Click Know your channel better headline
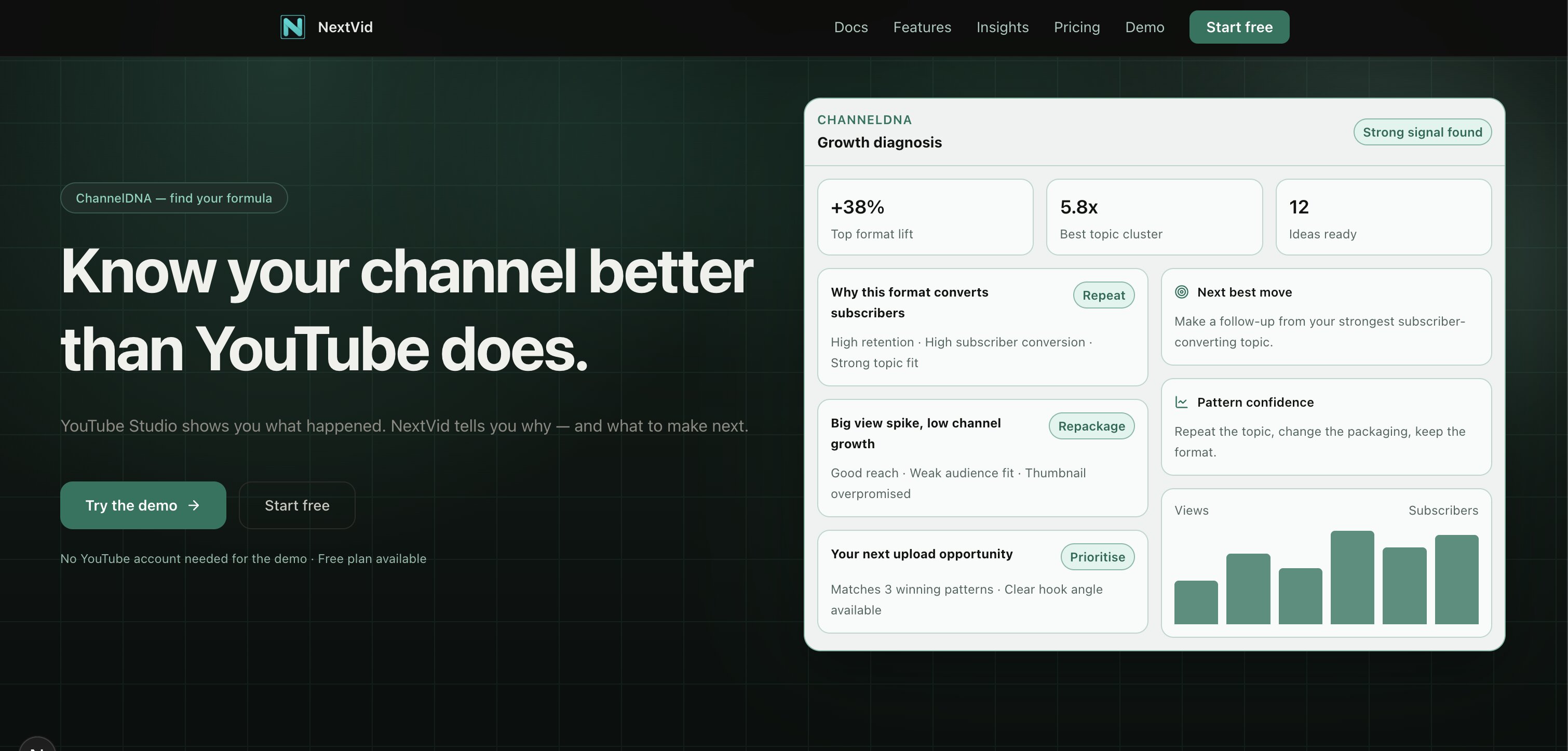Image resolution: width=1568 pixels, height=751 pixels. click(x=407, y=311)
